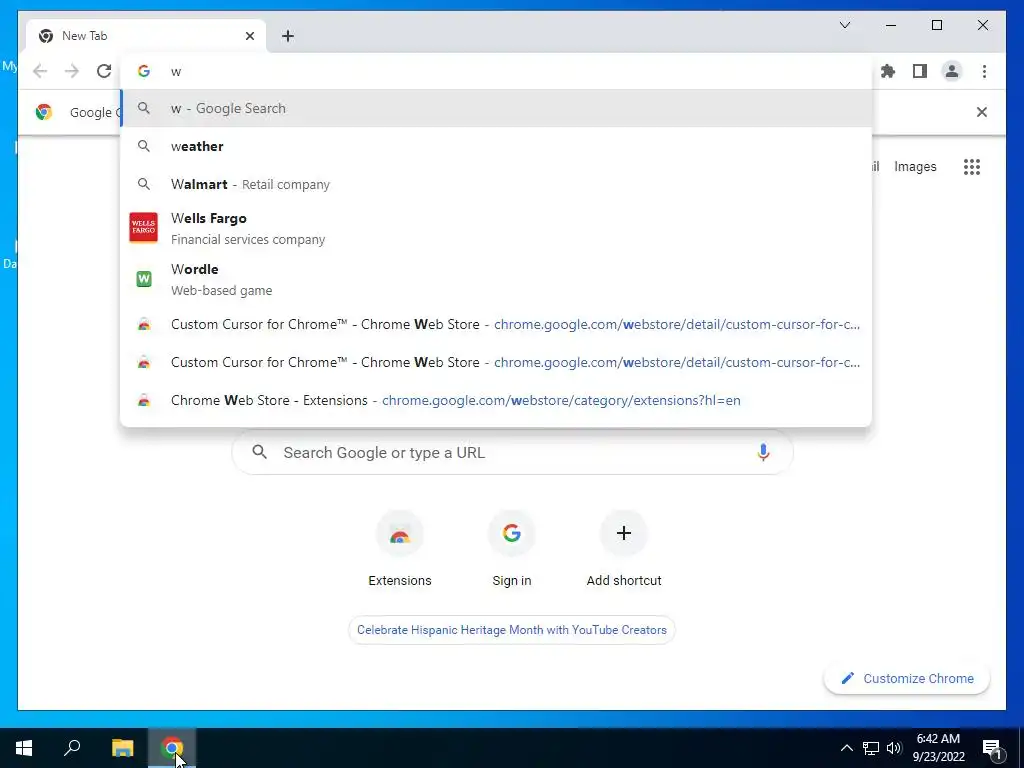This screenshot has width=1024, height=768.
Task: Open File Explorer from the taskbar
Action: pyautogui.click(x=122, y=748)
